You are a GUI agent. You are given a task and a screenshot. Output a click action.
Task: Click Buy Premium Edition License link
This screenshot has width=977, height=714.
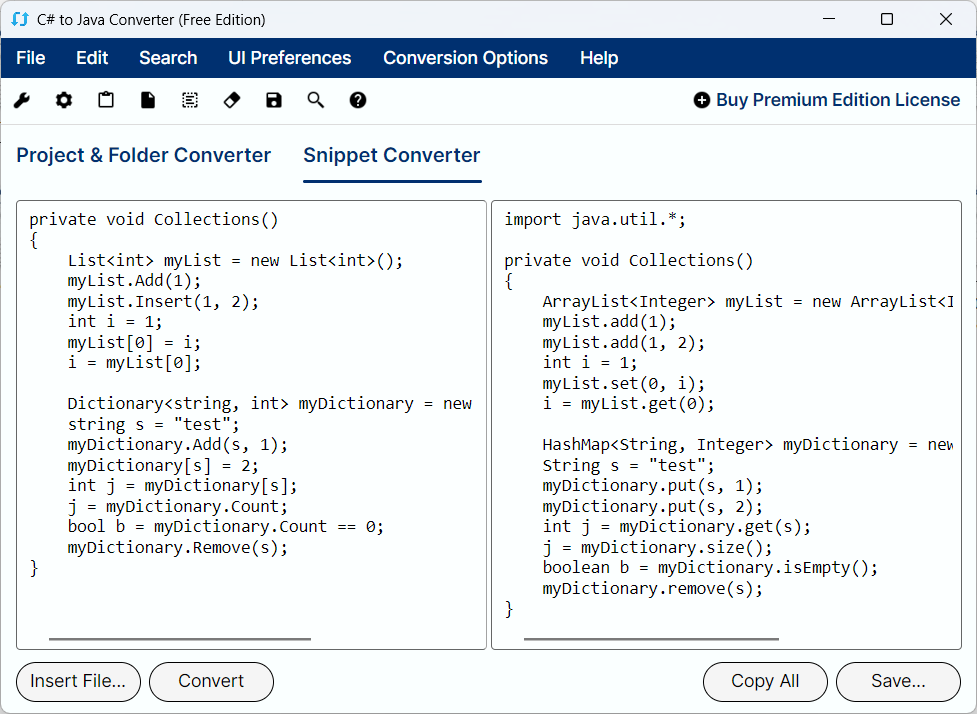(x=827, y=100)
